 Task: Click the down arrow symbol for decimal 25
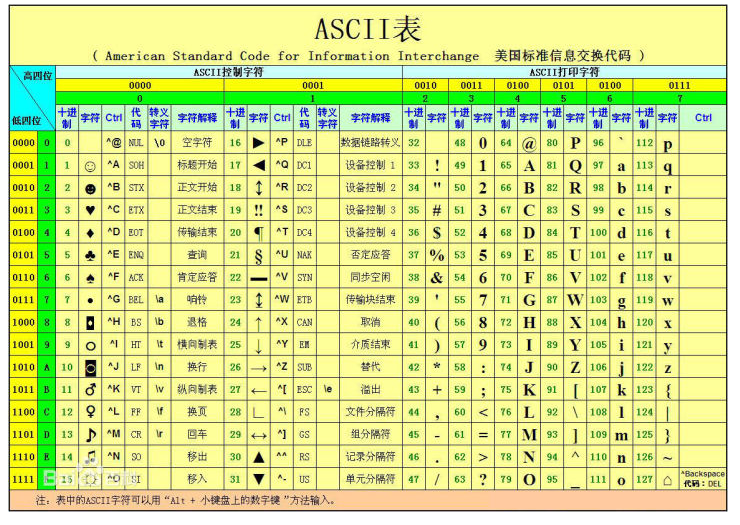(259, 346)
